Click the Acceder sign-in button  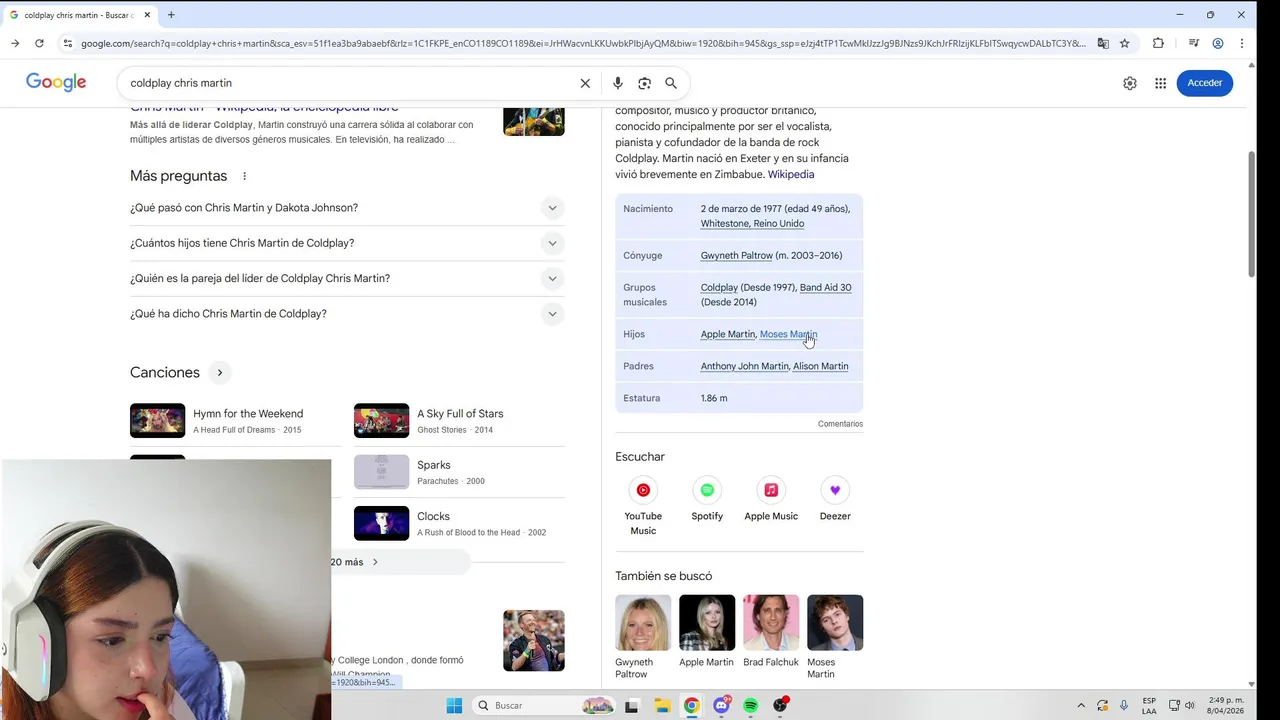tap(1204, 83)
